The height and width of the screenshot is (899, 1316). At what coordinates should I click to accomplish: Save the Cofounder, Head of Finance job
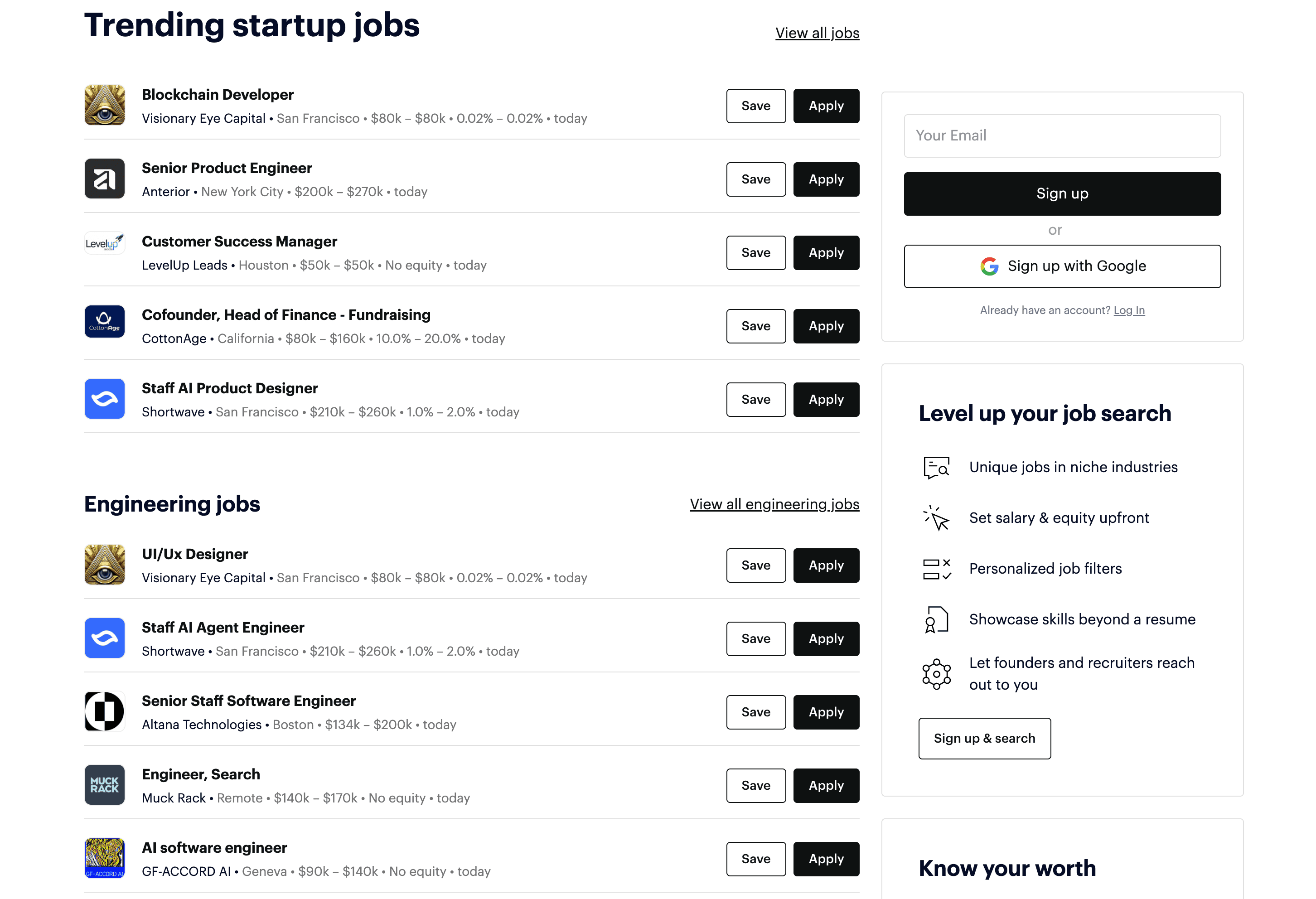click(x=755, y=326)
